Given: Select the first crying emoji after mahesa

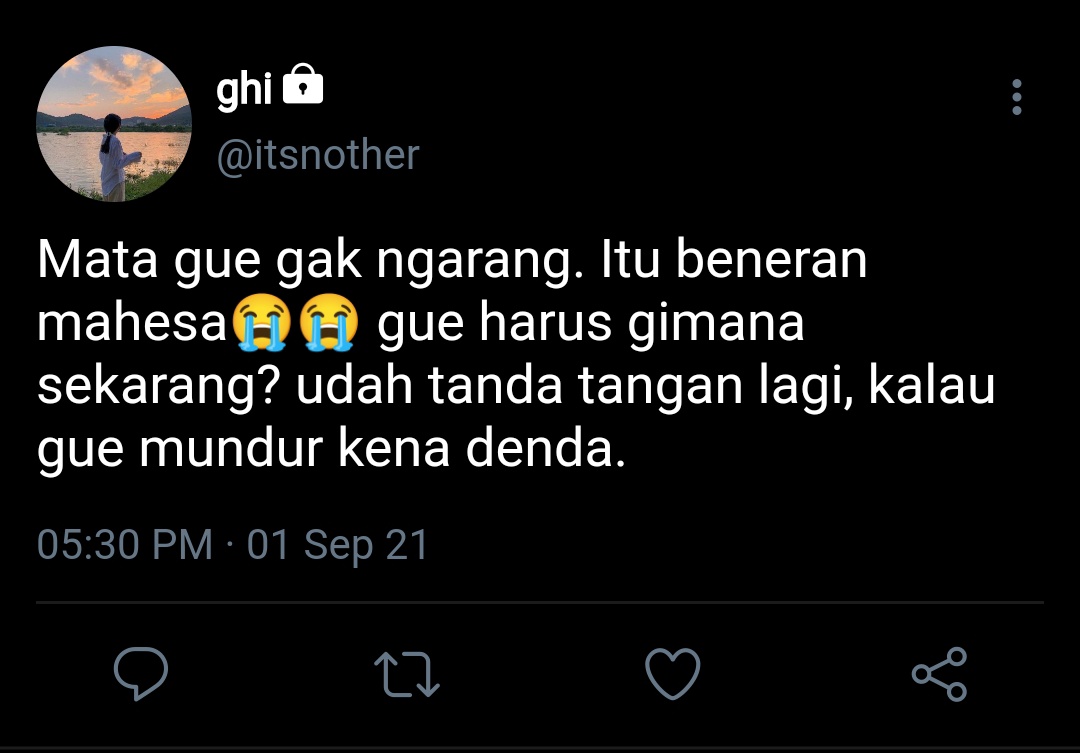Looking at the screenshot, I should [x=261, y=322].
